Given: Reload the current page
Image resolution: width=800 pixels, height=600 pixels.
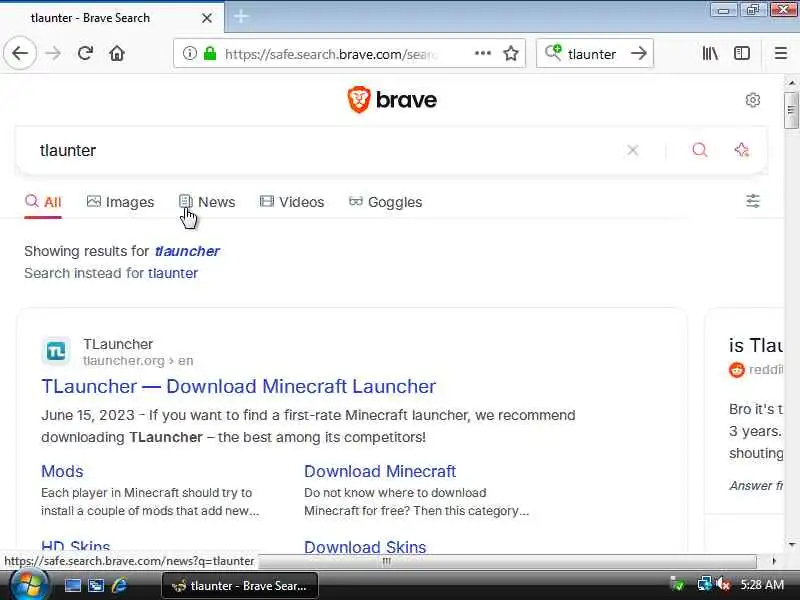Looking at the screenshot, I should (x=85, y=53).
